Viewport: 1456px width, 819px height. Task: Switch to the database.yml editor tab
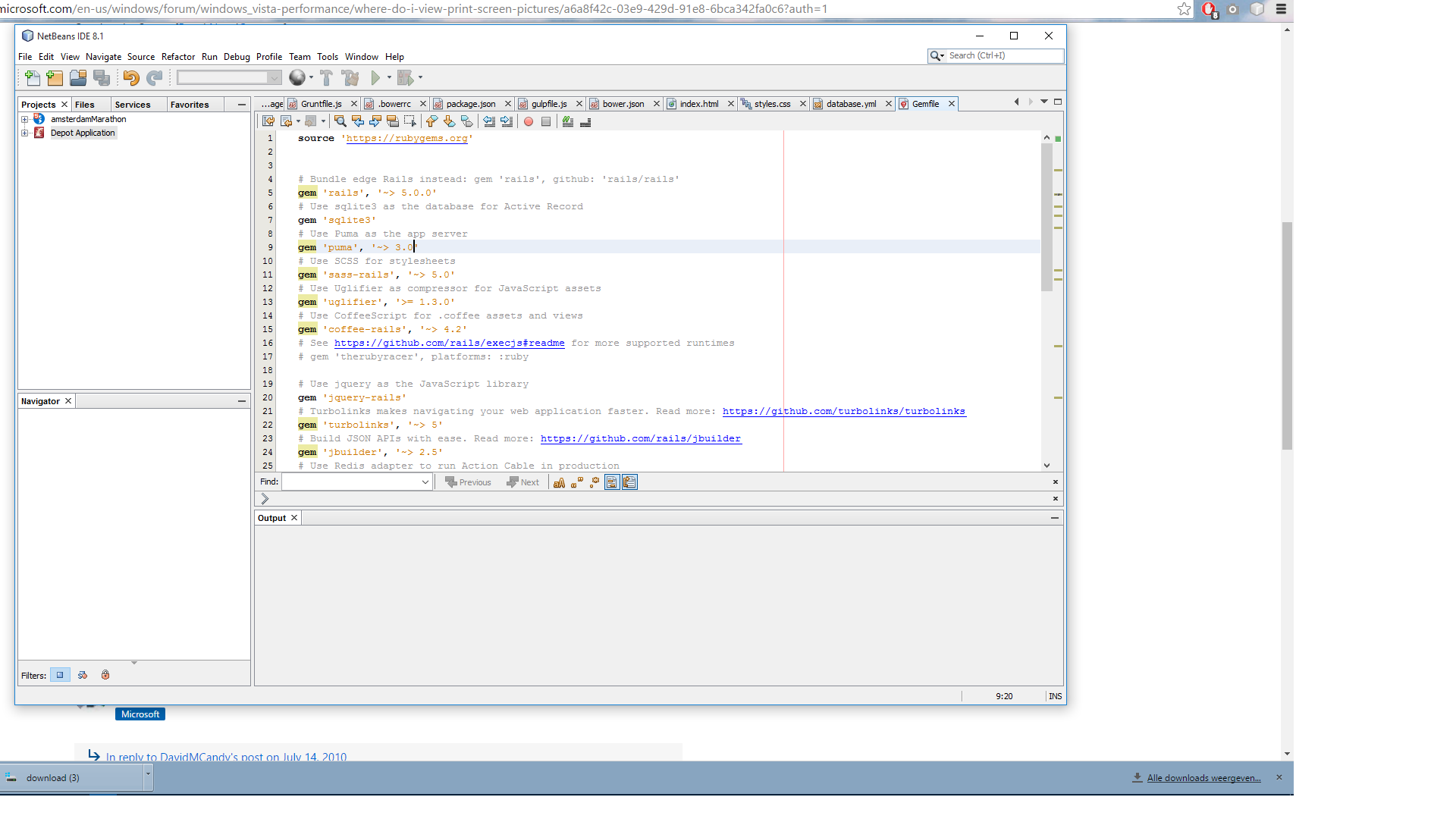pos(851,104)
